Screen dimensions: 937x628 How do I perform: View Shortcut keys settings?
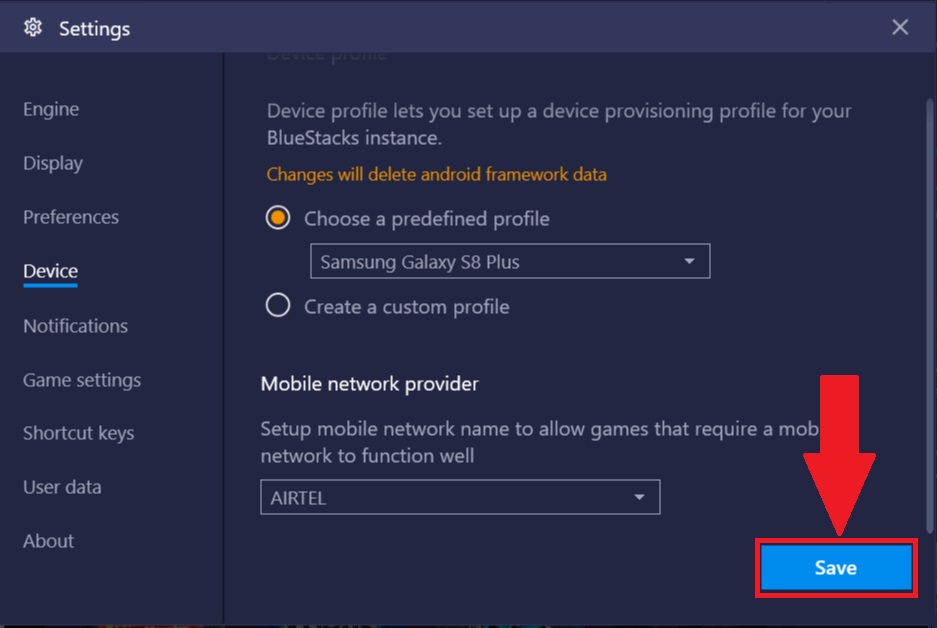pos(78,433)
